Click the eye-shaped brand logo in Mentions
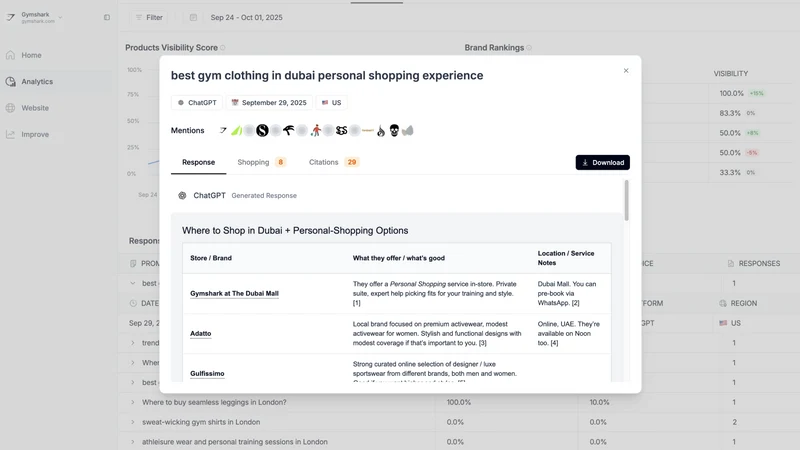 click(289, 131)
